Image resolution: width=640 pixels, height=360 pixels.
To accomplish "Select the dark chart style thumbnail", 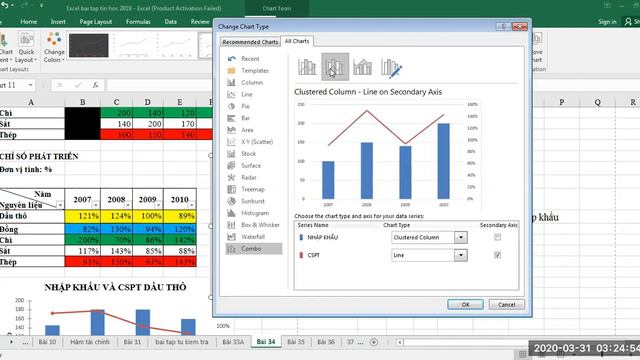I will pos(89,45).
